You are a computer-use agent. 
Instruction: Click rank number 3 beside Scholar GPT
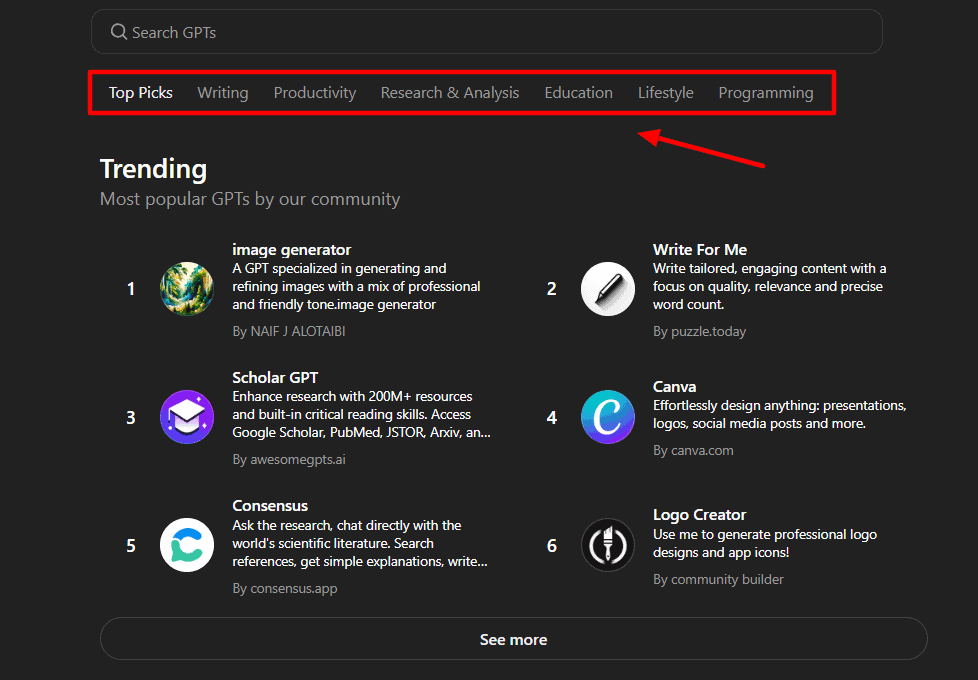(131, 417)
